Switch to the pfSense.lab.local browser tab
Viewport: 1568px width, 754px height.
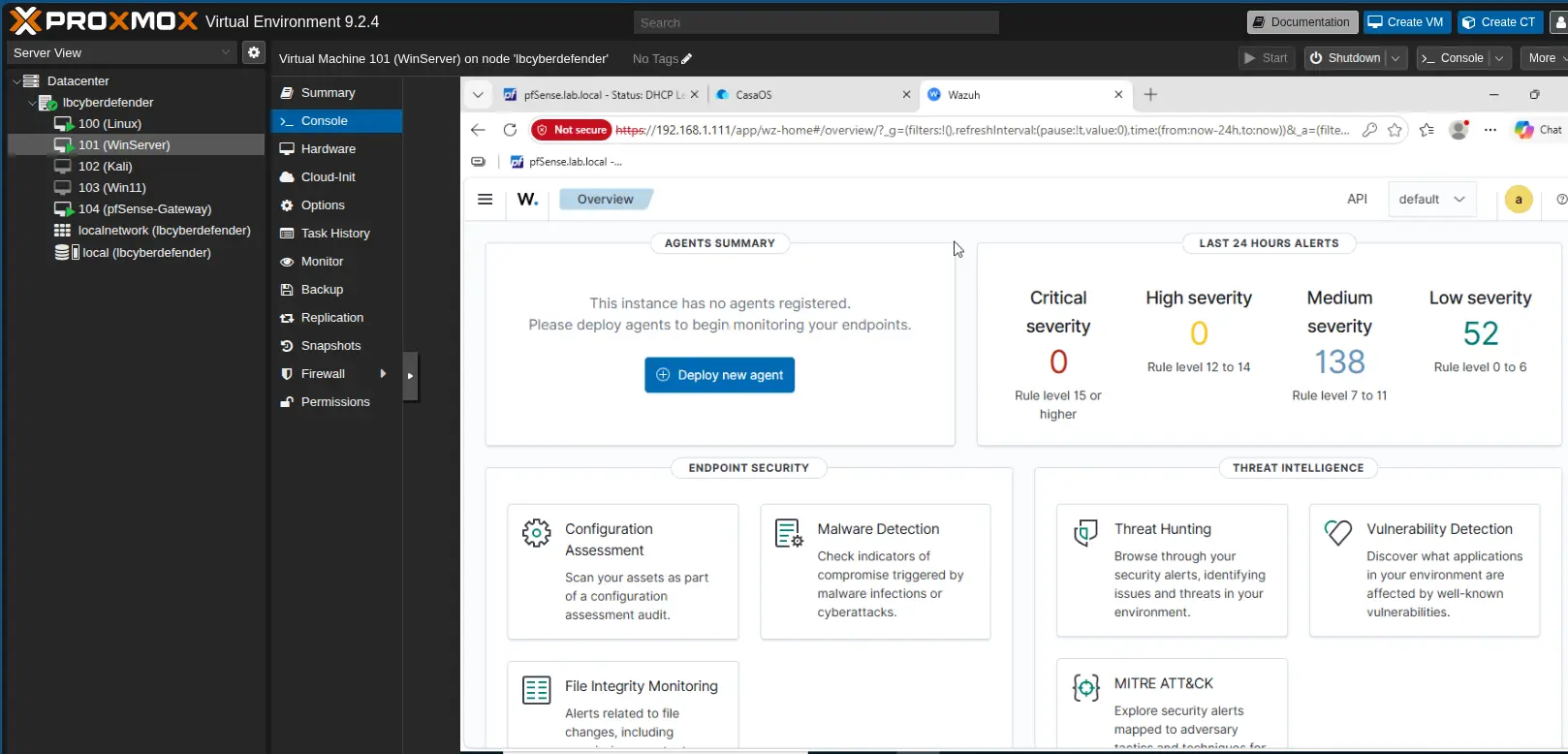click(601, 95)
